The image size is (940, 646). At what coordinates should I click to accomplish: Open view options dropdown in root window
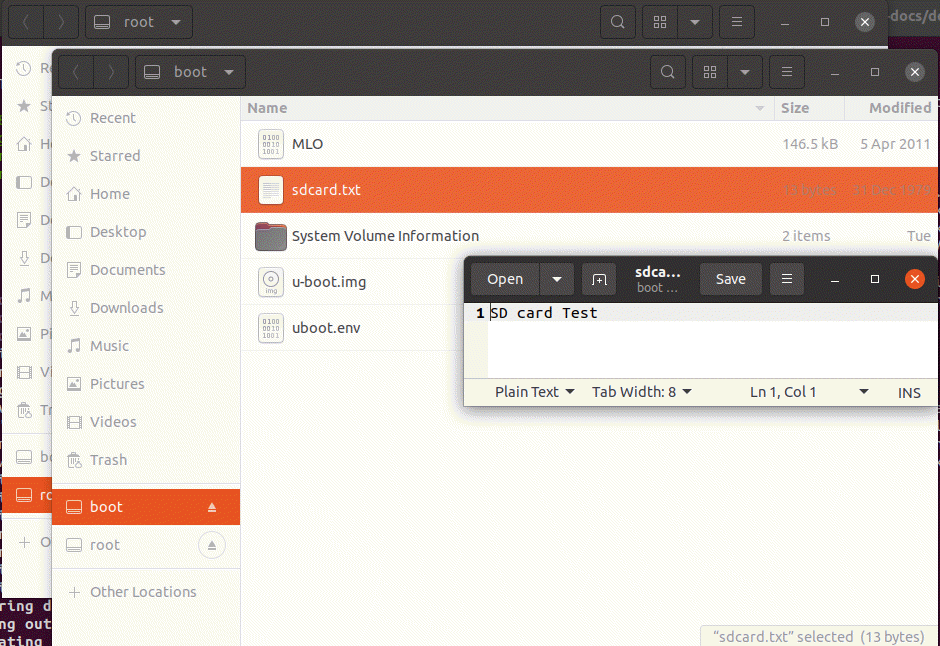pos(695,22)
